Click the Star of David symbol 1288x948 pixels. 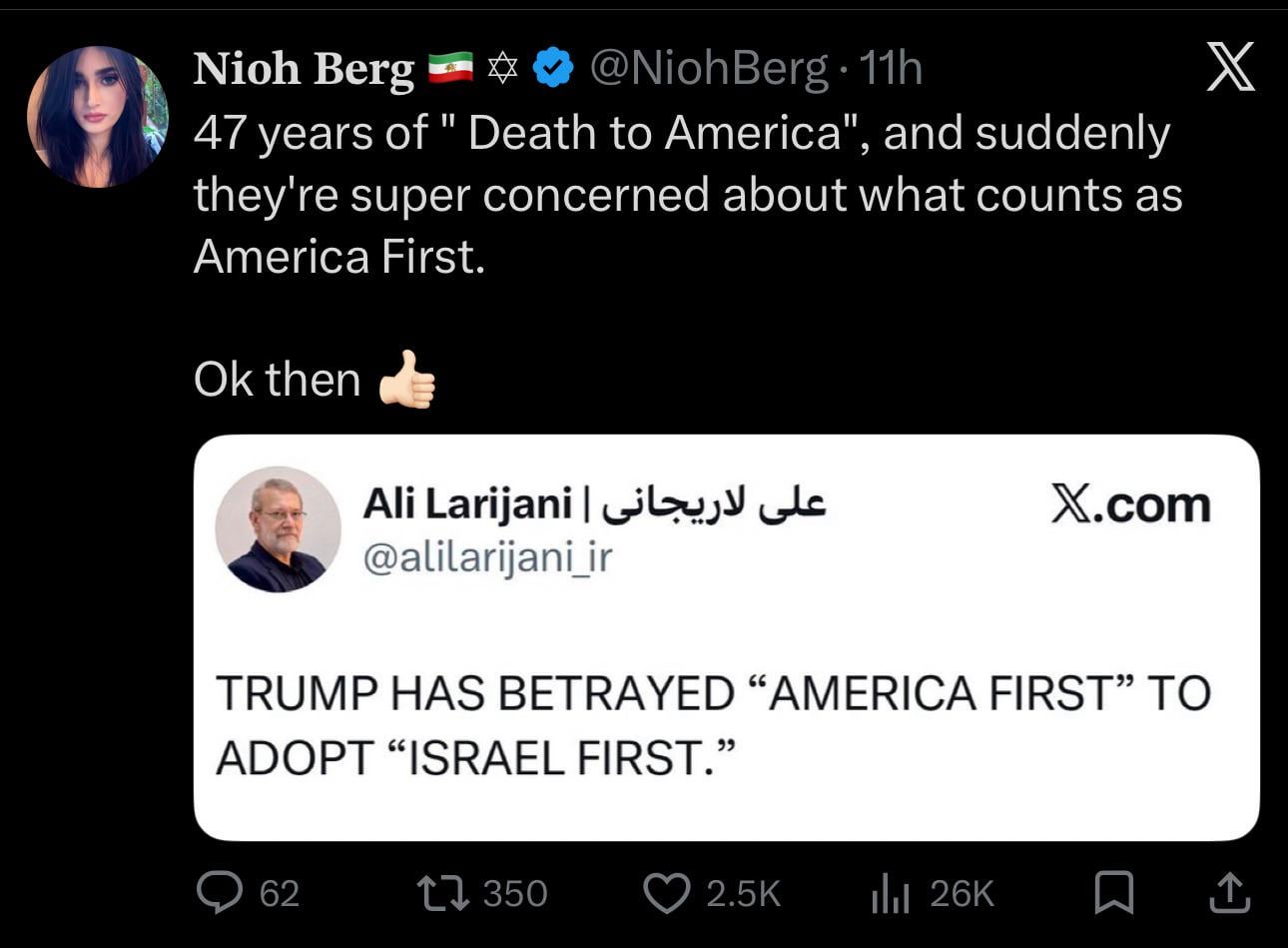[x=503, y=68]
